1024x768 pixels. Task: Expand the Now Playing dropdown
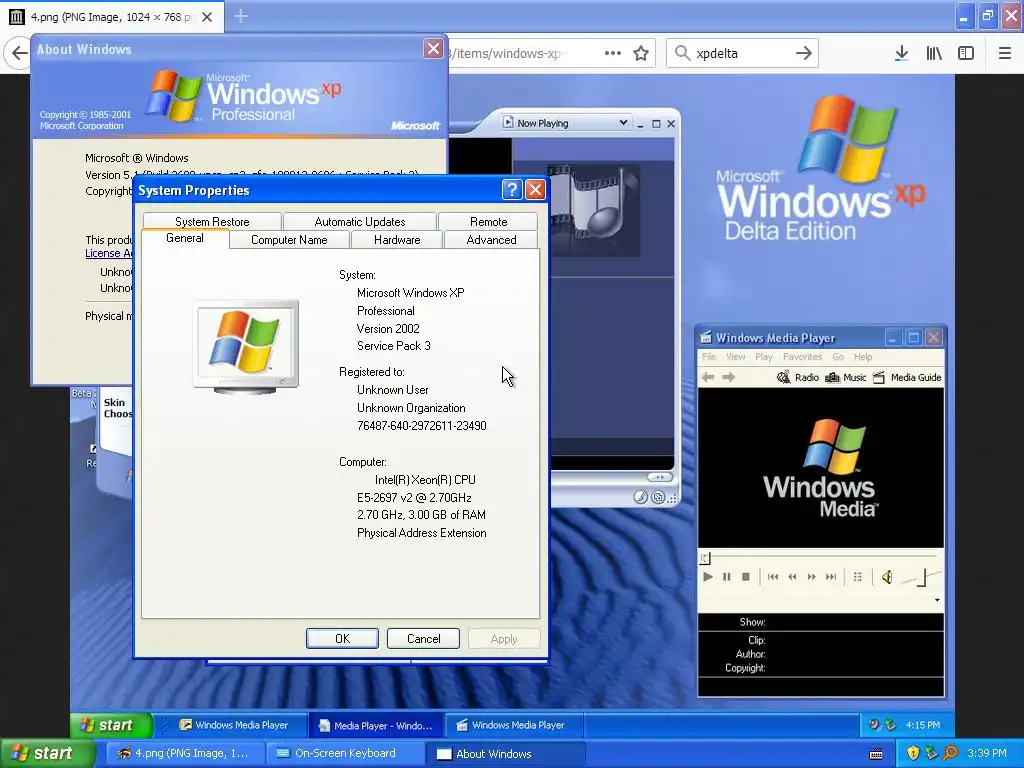623,123
